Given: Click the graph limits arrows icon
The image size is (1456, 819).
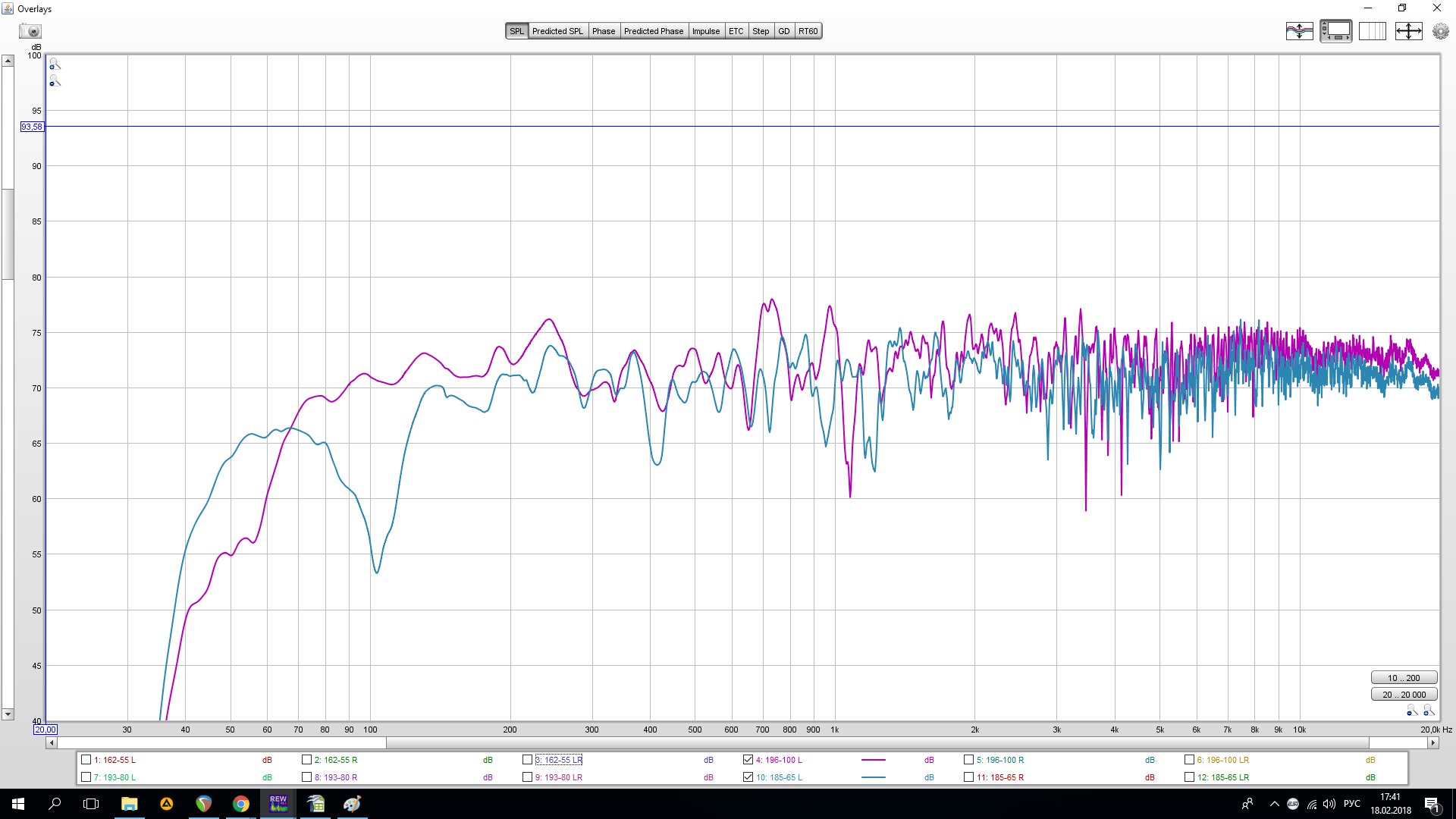Looking at the screenshot, I should (x=1408, y=31).
